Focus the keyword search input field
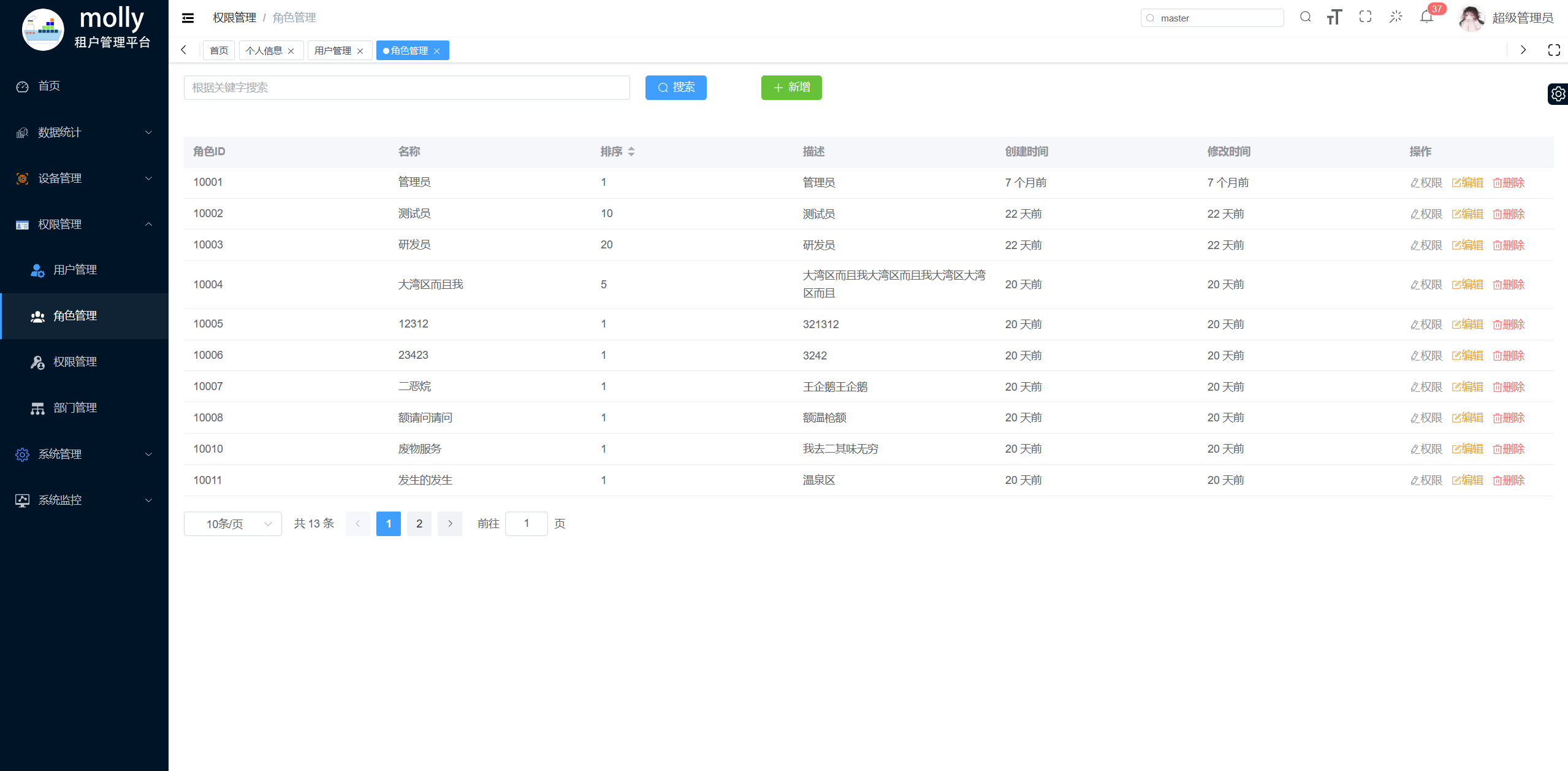Image resolution: width=1568 pixels, height=771 pixels. (406, 88)
